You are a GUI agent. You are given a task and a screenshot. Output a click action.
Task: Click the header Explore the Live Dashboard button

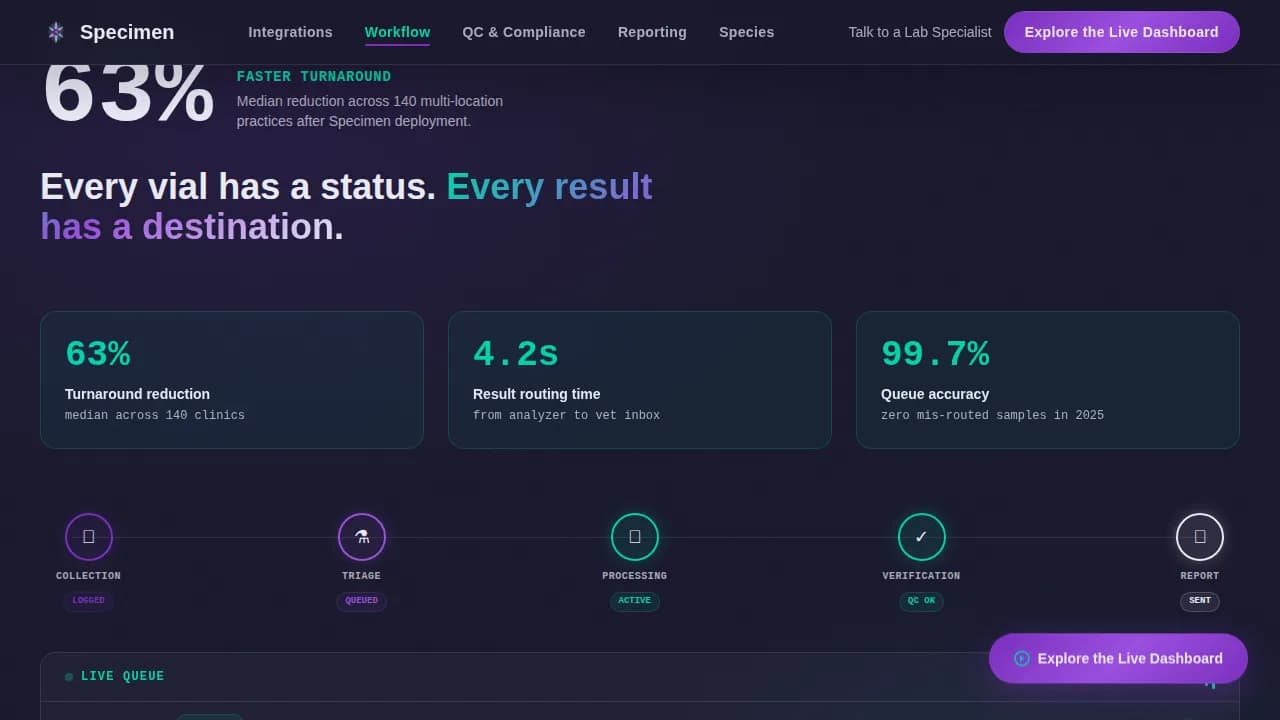coord(1122,32)
